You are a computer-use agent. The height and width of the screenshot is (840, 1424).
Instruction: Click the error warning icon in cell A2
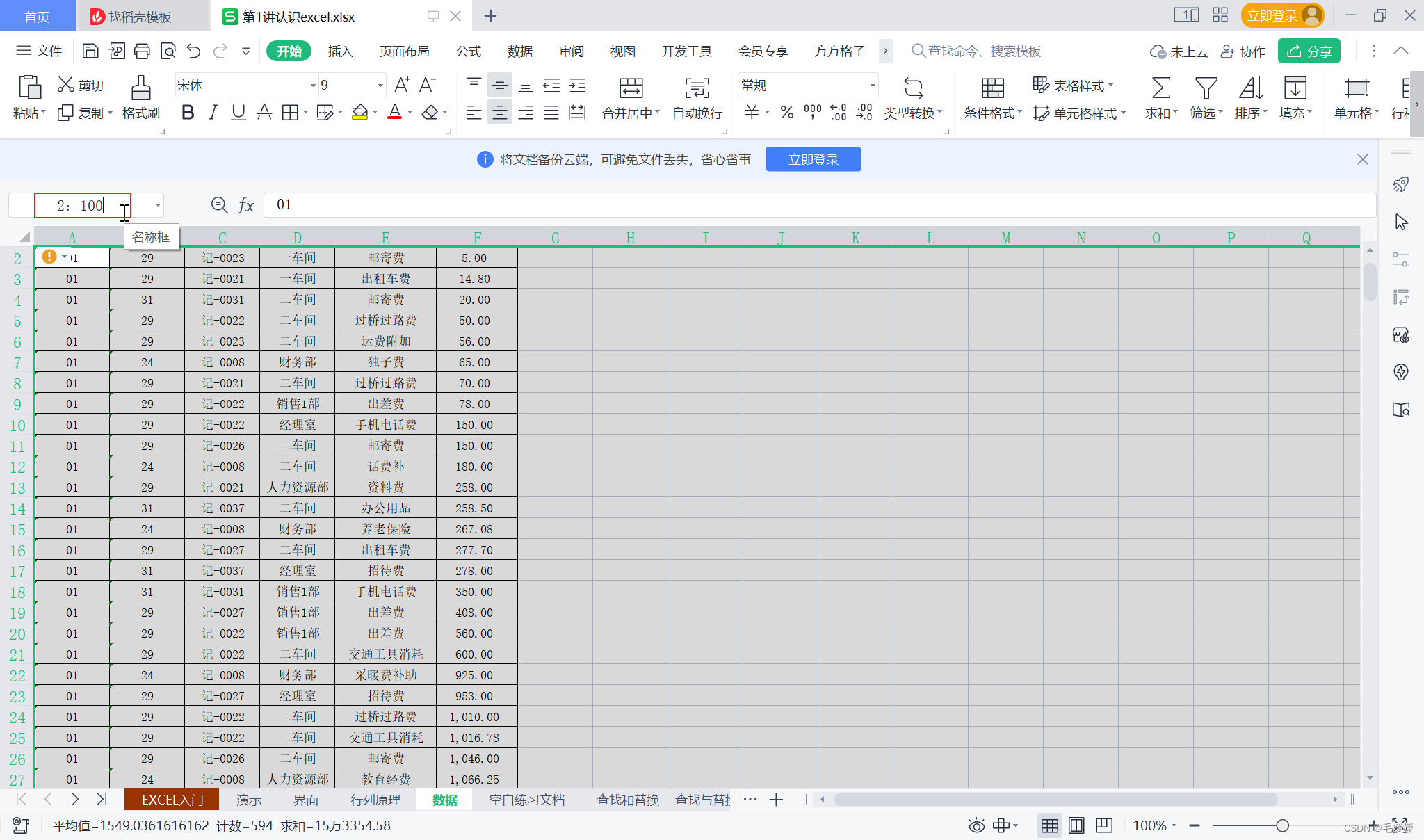[49, 257]
